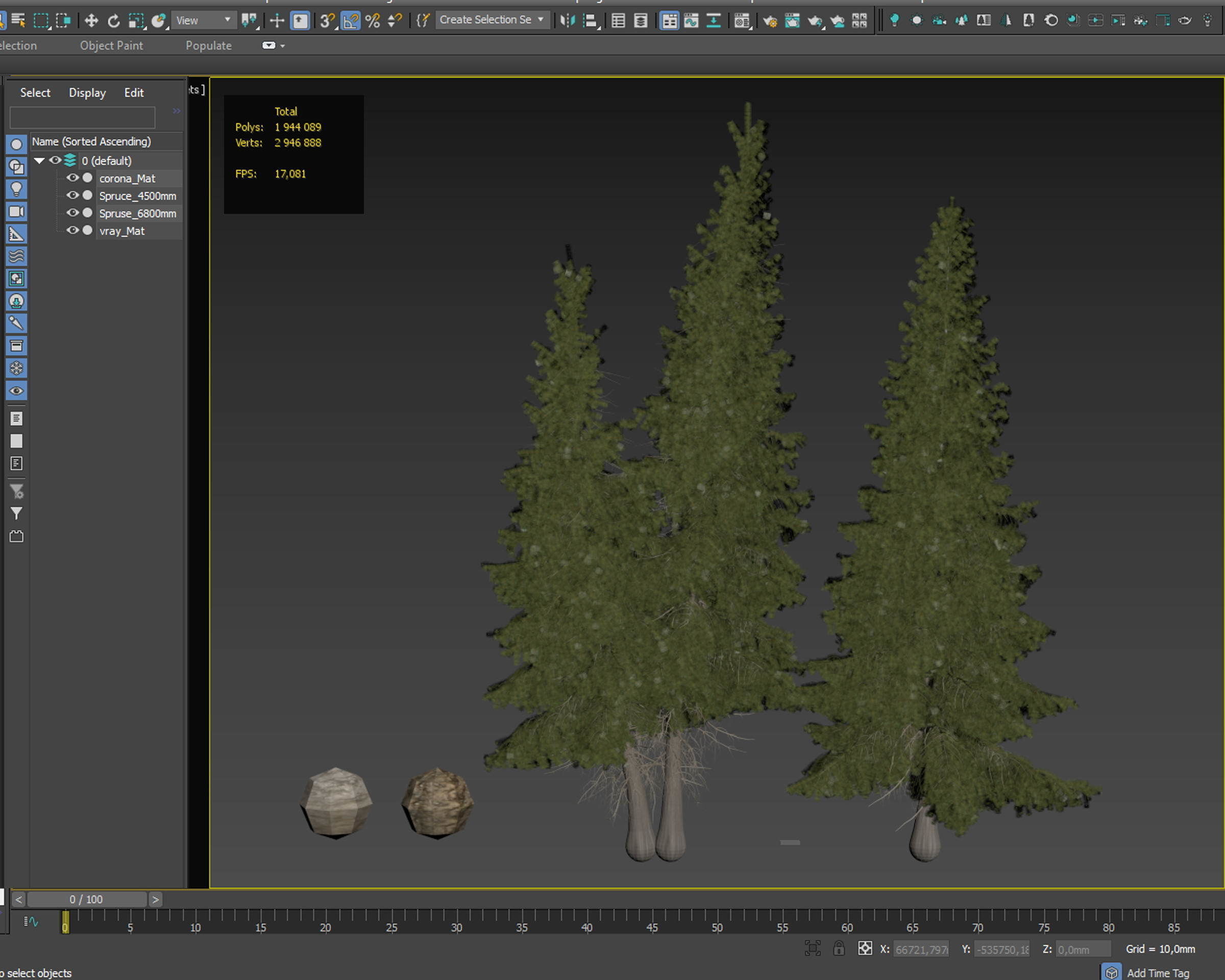The height and width of the screenshot is (980, 1225).
Task: Toggle the Ribbon display
Action: point(669,20)
